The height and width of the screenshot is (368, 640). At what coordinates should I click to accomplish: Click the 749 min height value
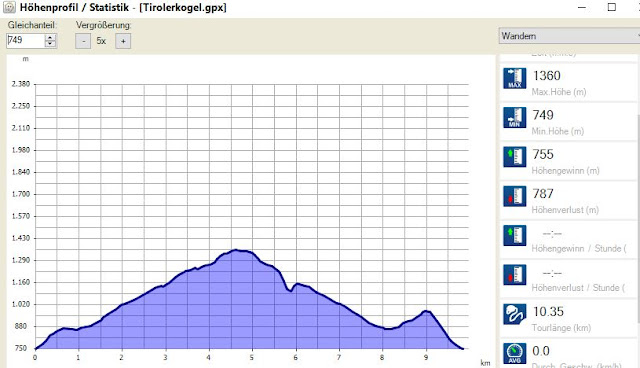[543, 115]
